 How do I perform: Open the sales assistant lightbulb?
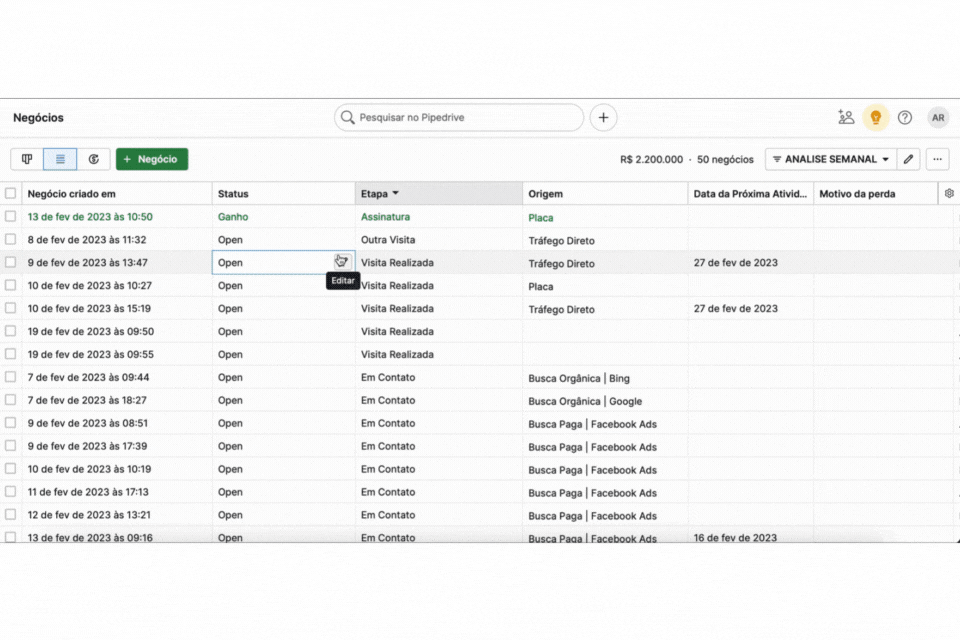[x=876, y=117]
